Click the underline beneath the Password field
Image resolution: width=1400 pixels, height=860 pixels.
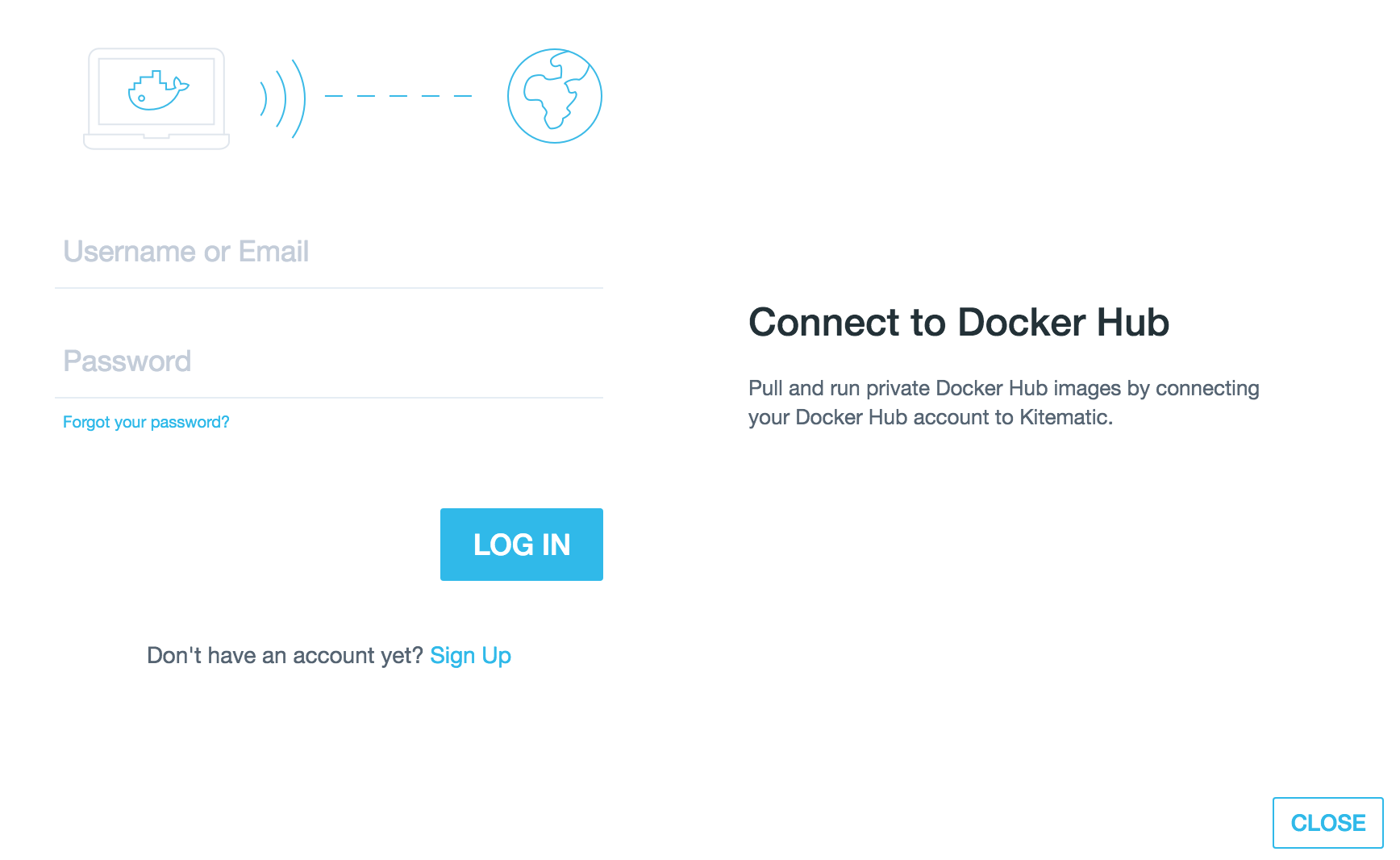pos(329,398)
